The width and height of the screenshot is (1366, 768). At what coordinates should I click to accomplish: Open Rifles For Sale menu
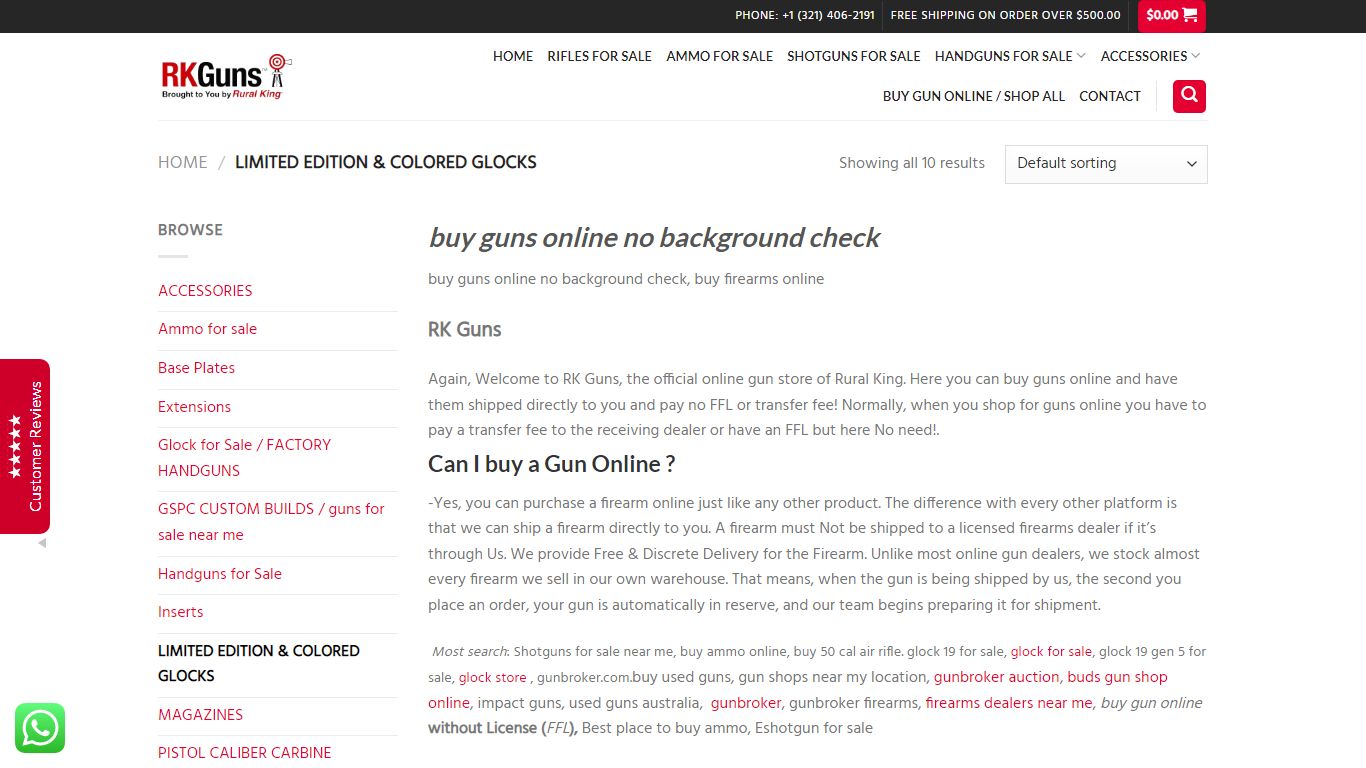(599, 56)
